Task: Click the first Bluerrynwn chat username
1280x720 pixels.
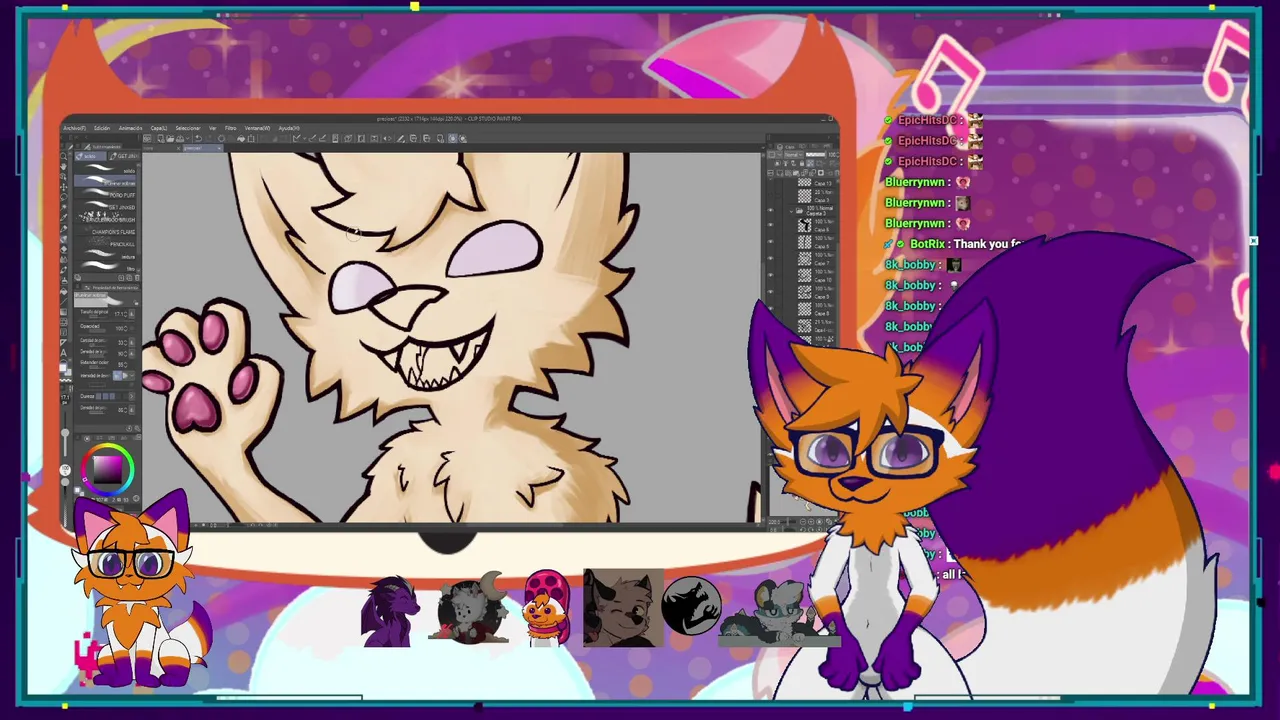Action: coord(915,182)
